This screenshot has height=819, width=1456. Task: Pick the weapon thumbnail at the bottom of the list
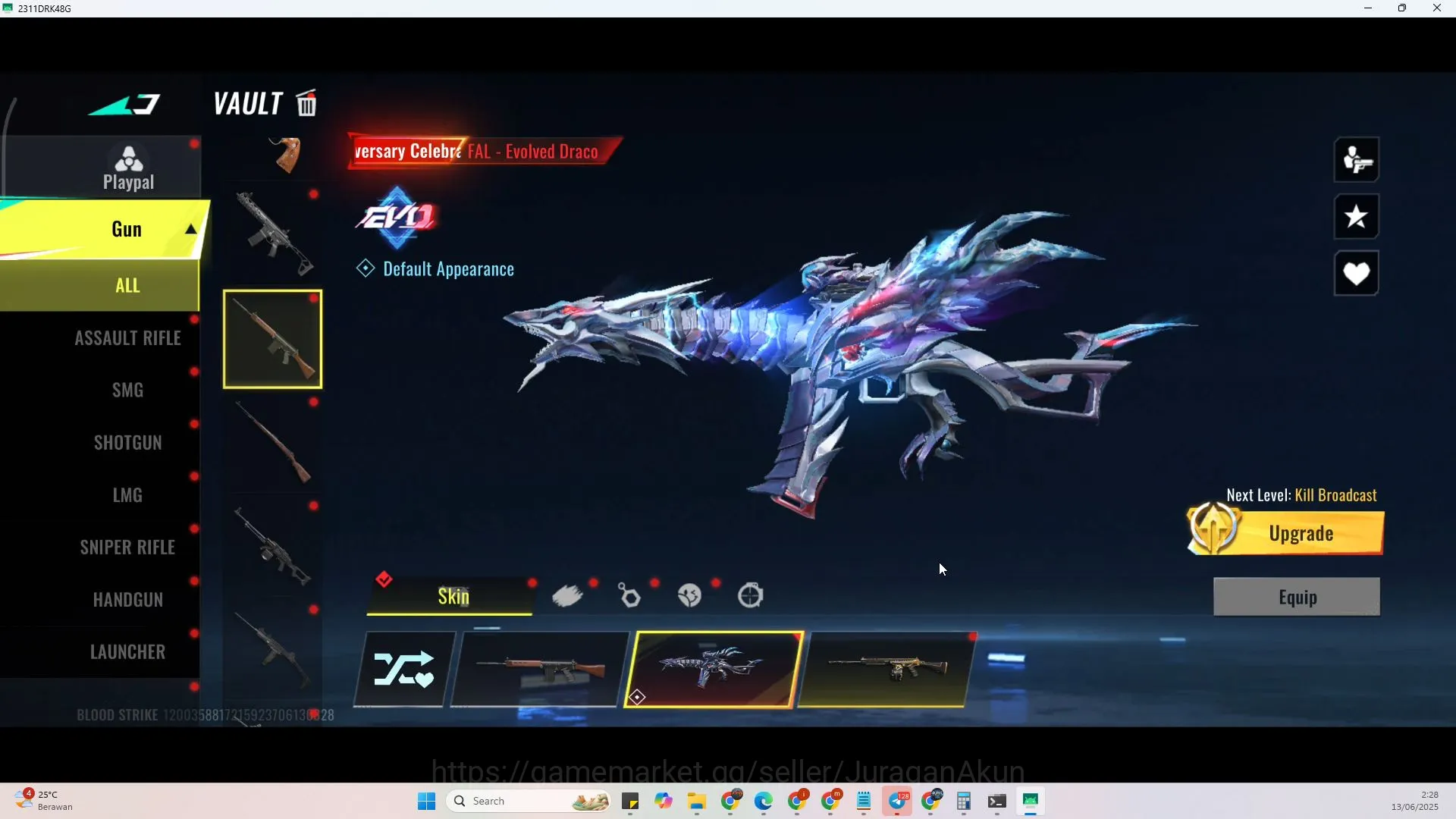273,649
